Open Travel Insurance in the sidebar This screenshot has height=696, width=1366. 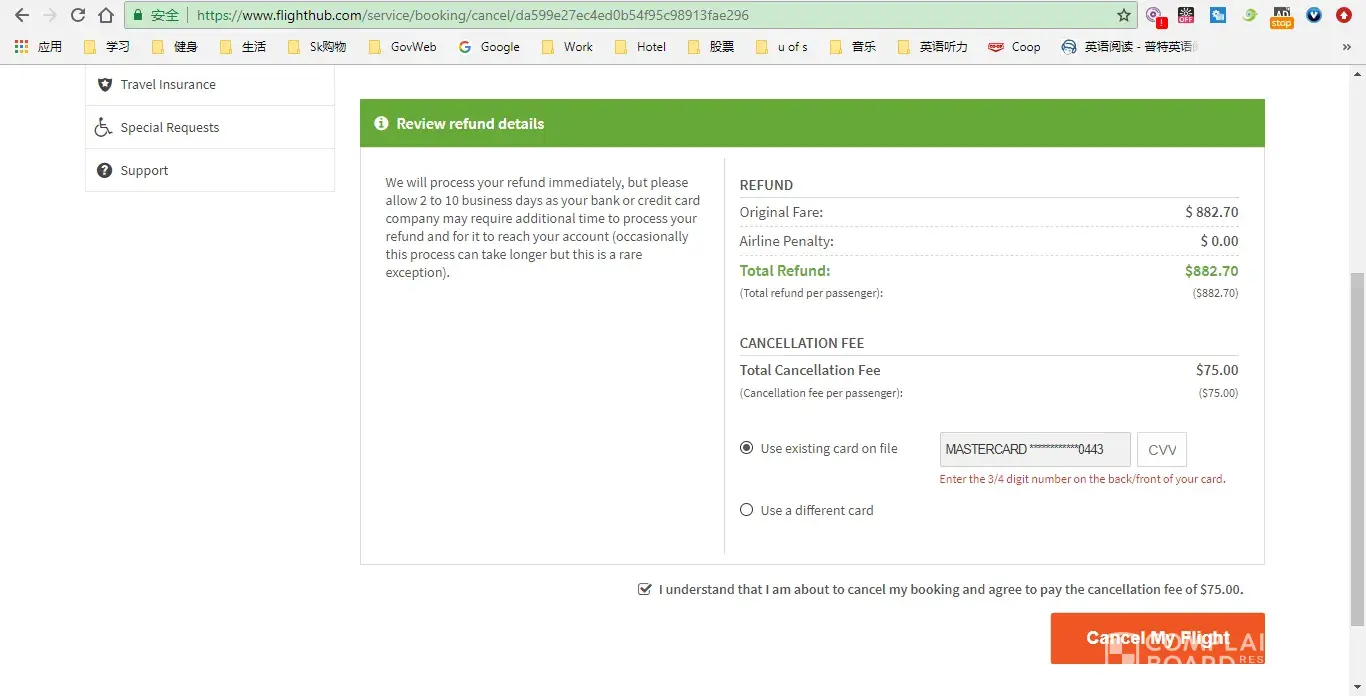pyautogui.click(x=168, y=84)
